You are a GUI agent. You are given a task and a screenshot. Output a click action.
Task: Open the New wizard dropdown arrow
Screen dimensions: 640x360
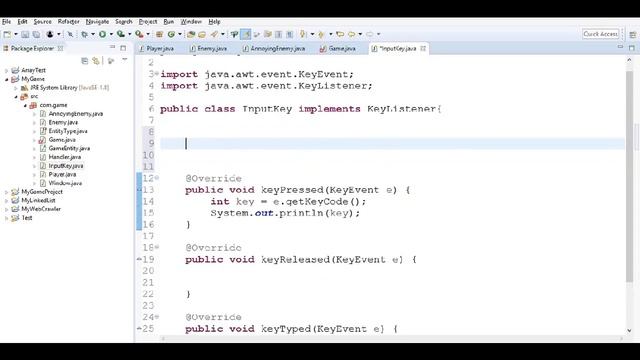tap(16, 34)
